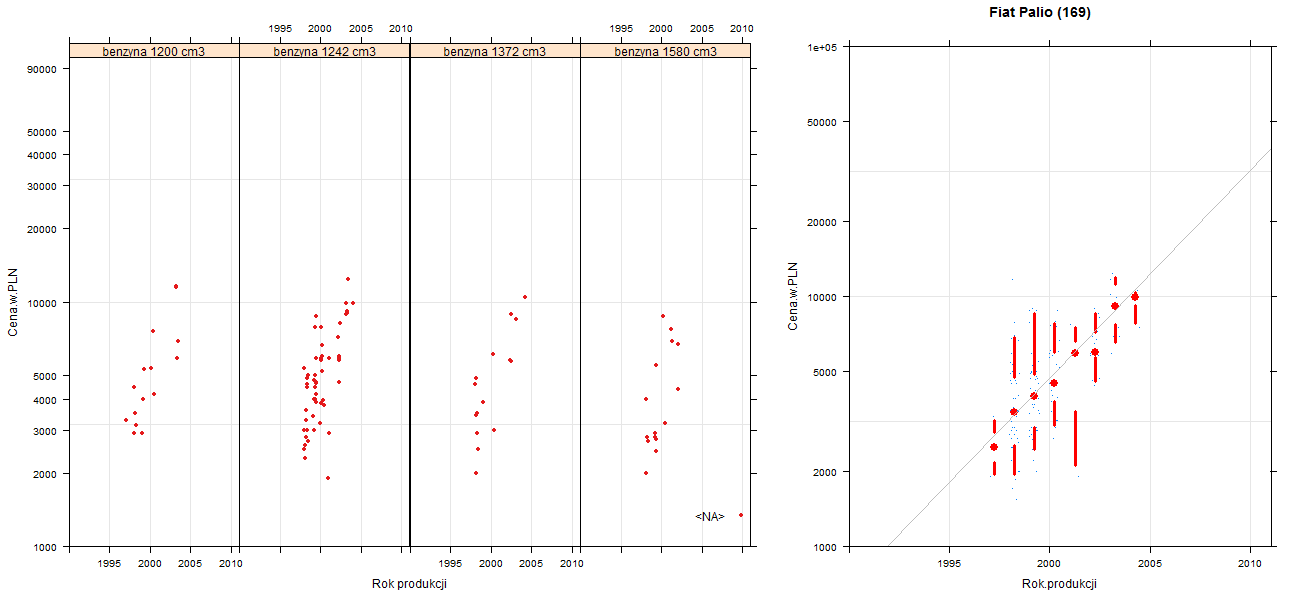Viewport: 1300px width, 600px height.
Task: Click the 1995 tick below the benzyna 1372 cm3 panel
Action: [x=450, y=564]
